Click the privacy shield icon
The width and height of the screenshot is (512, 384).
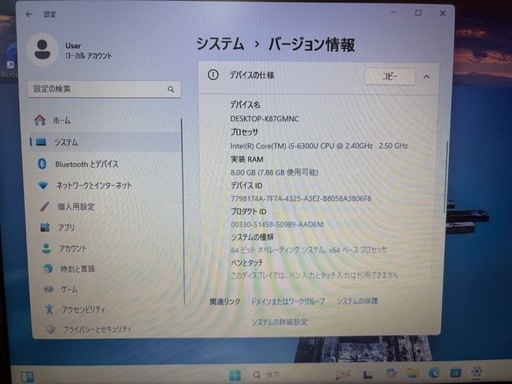[51, 329]
